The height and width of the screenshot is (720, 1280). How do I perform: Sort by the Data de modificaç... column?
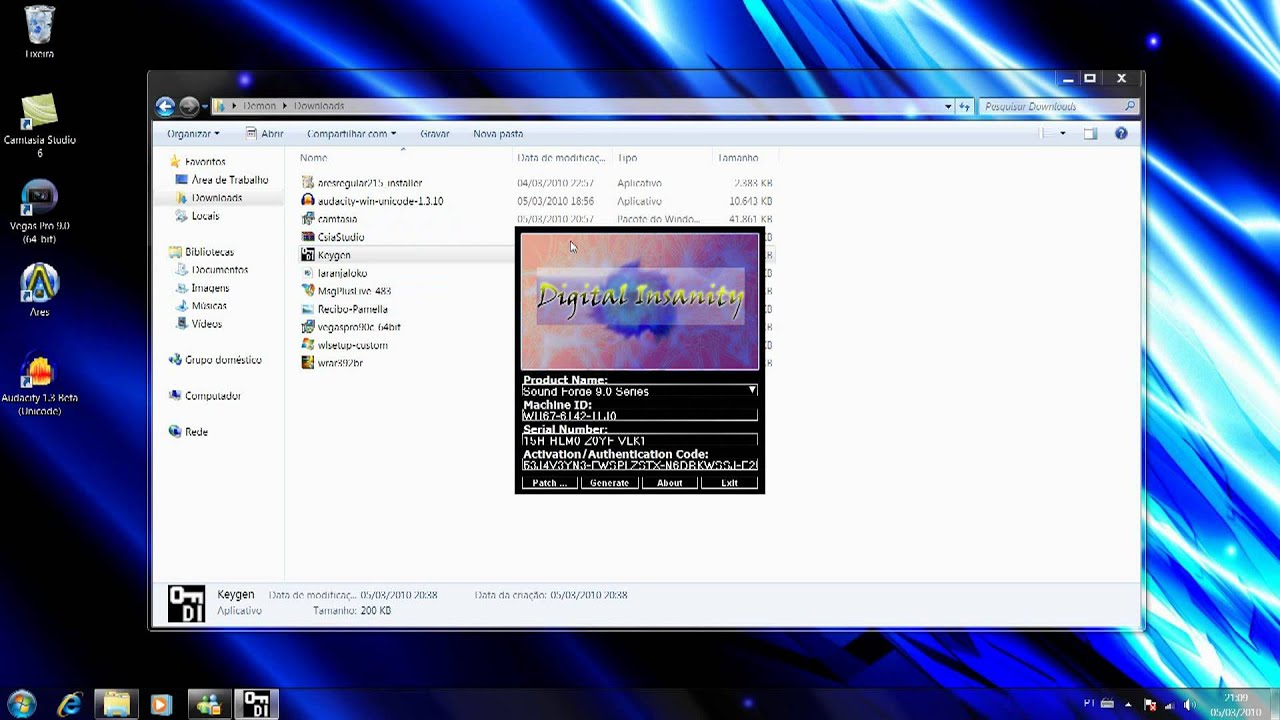pos(561,158)
